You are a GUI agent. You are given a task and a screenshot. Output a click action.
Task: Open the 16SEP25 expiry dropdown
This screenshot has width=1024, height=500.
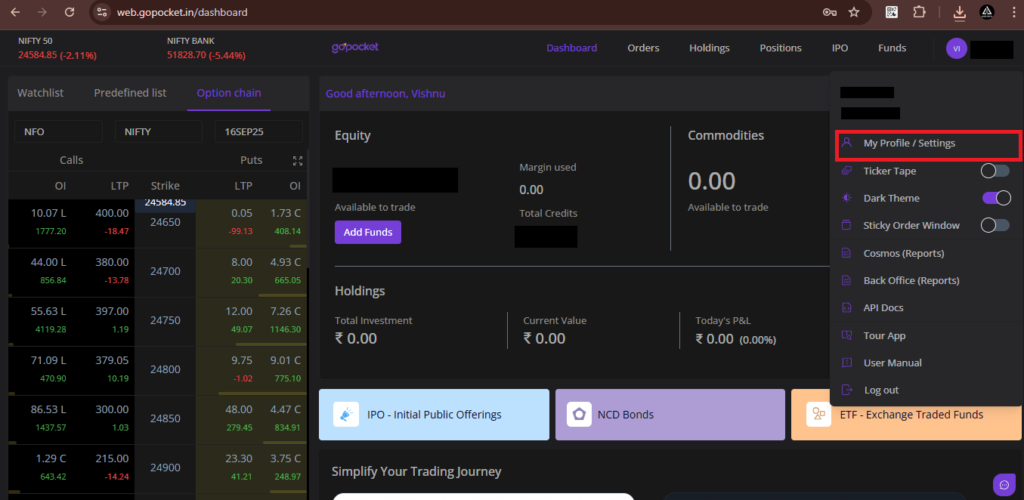click(258, 132)
